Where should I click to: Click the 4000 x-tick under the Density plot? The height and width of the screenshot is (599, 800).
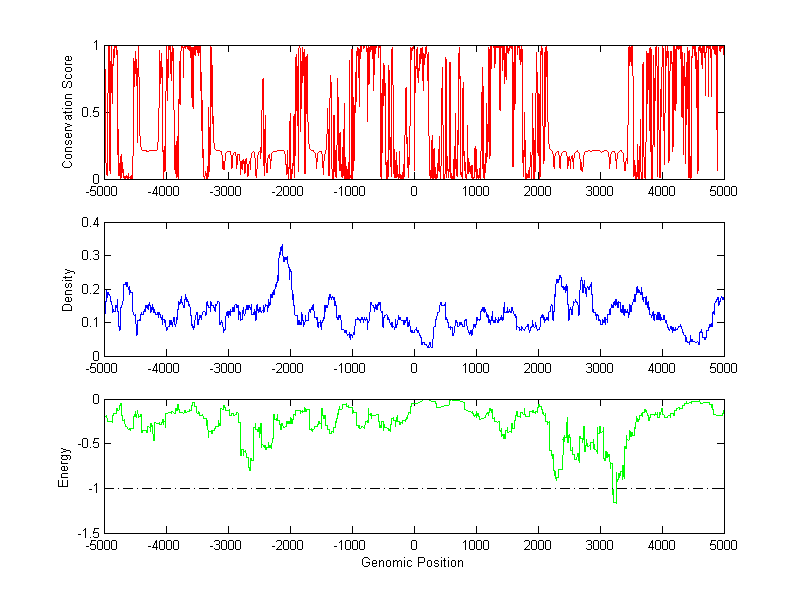662,368
